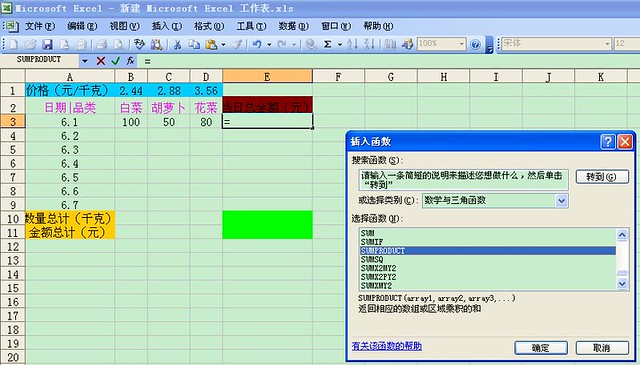Image resolution: width=640 pixels, height=365 pixels.
Task: Click the 转到(G) button
Action: (602, 177)
